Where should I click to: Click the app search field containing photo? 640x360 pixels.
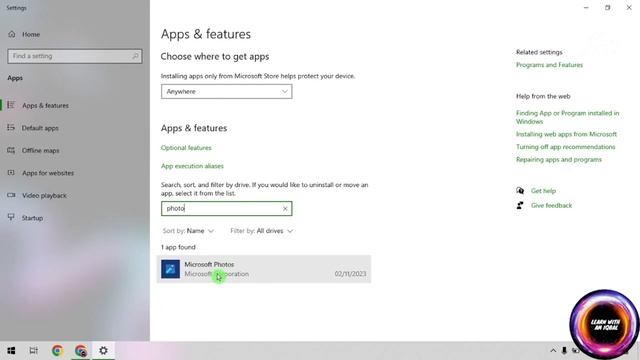click(x=227, y=209)
